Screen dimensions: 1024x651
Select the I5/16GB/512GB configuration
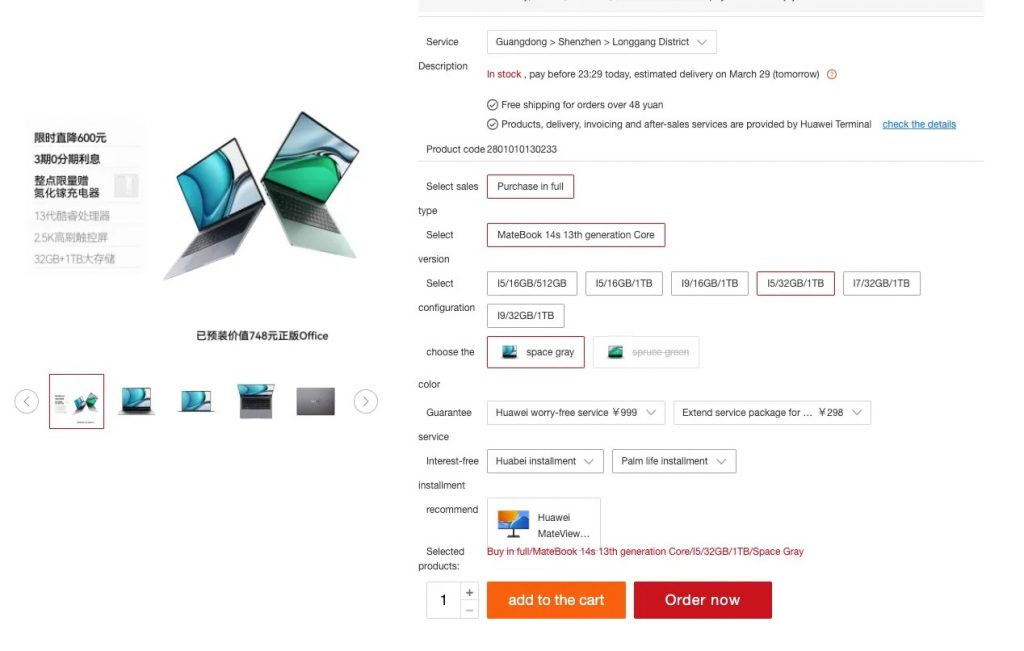[532, 283]
